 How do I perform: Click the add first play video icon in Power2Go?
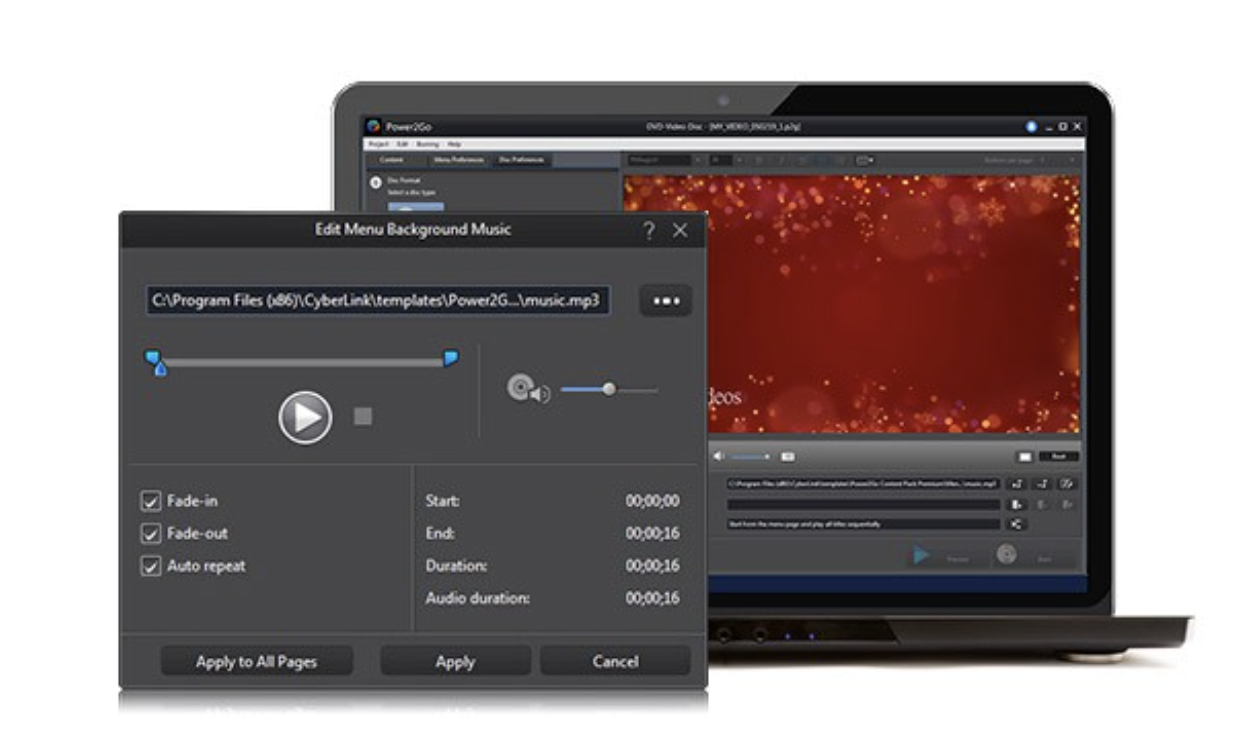pos(1017,504)
